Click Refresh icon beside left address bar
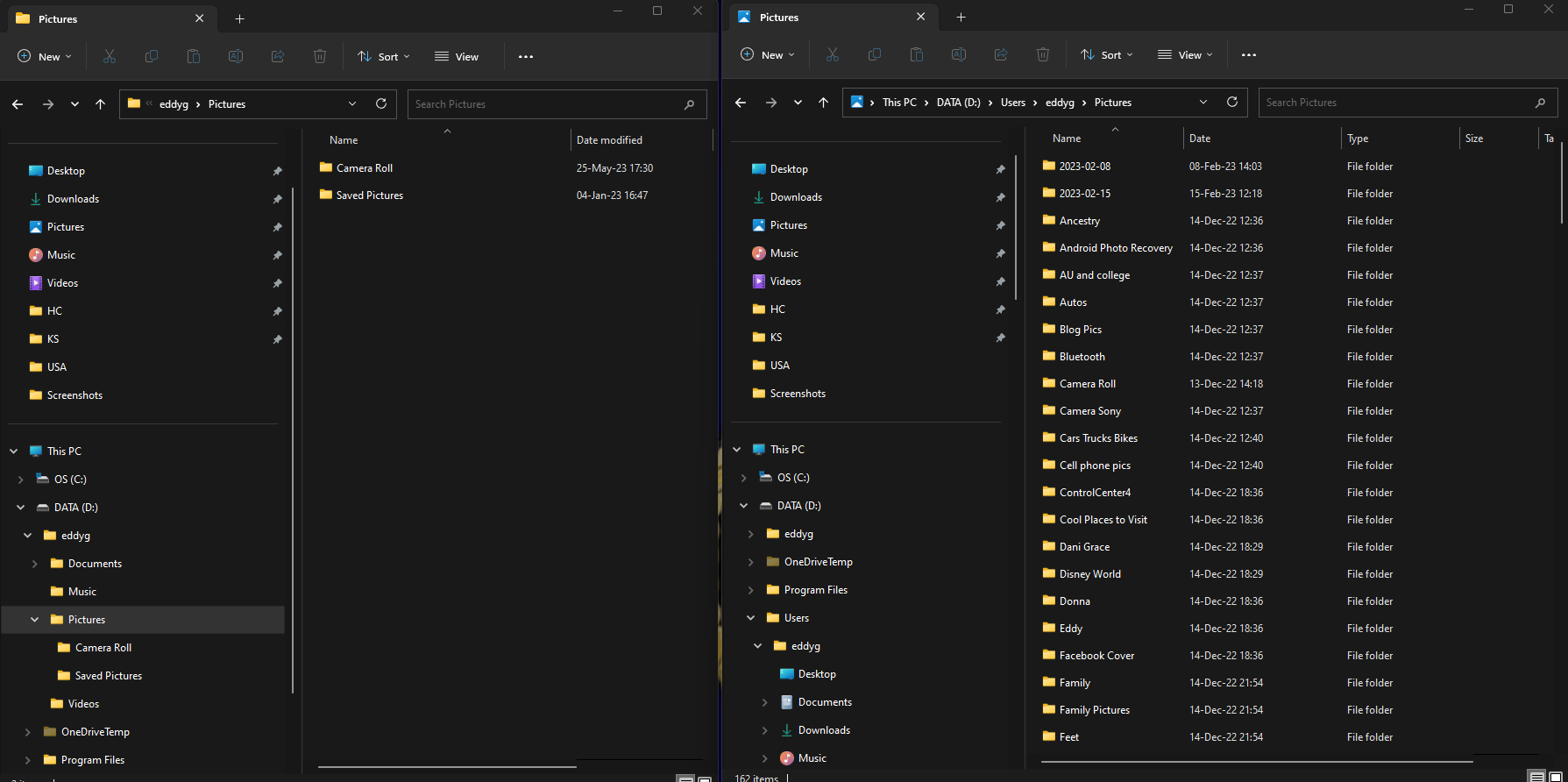Viewport: 1568px width, 782px height. [x=381, y=103]
